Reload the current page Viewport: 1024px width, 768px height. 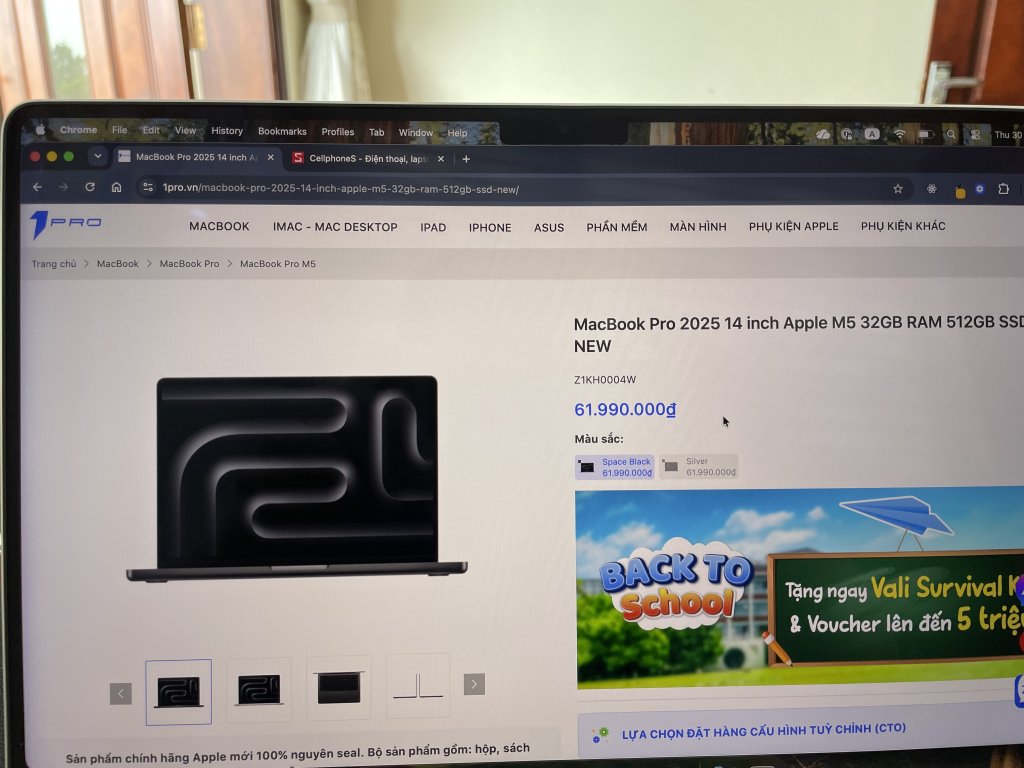(90, 187)
